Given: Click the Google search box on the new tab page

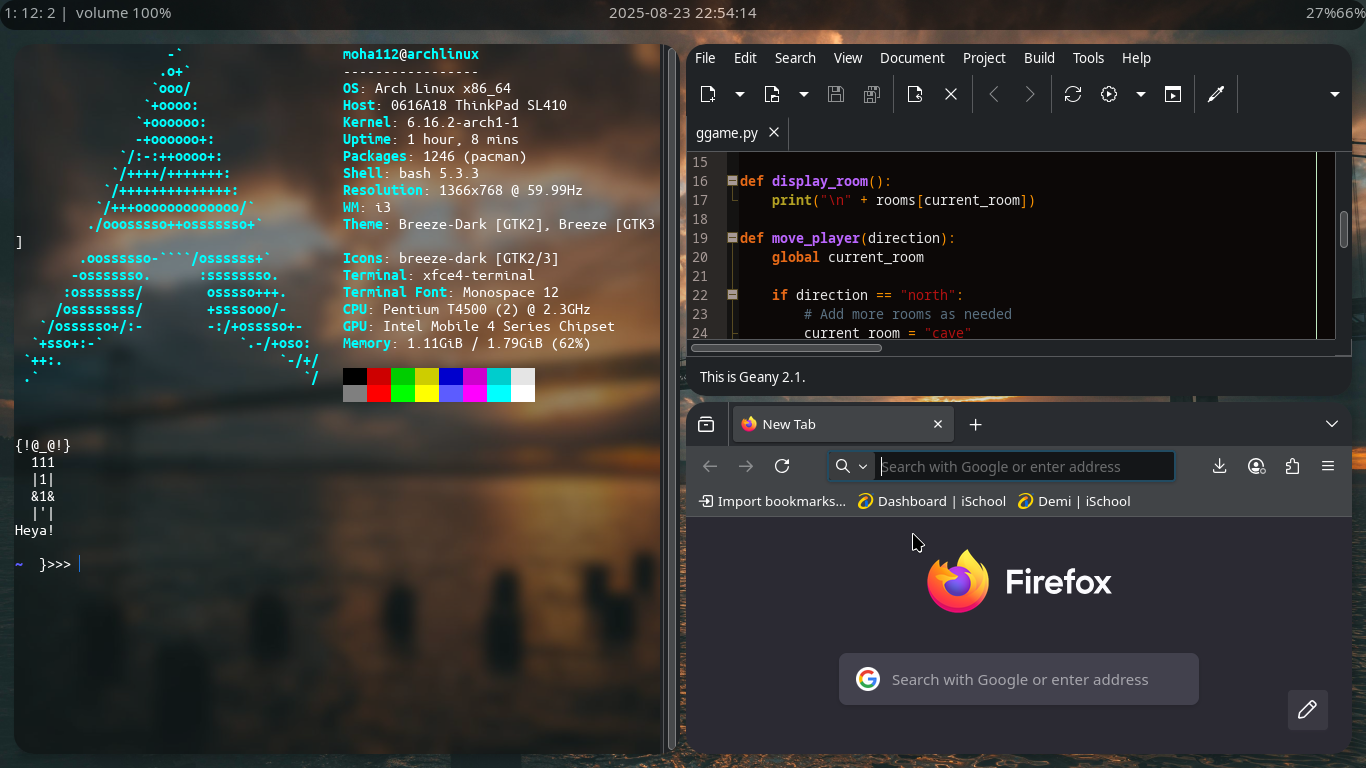Looking at the screenshot, I should [x=1018, y=679].
